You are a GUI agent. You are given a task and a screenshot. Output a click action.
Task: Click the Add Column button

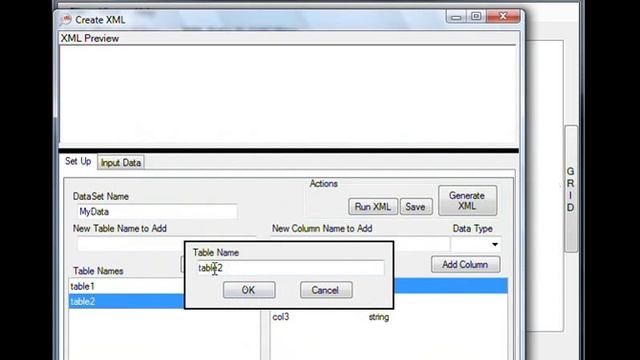pos(465,264)
